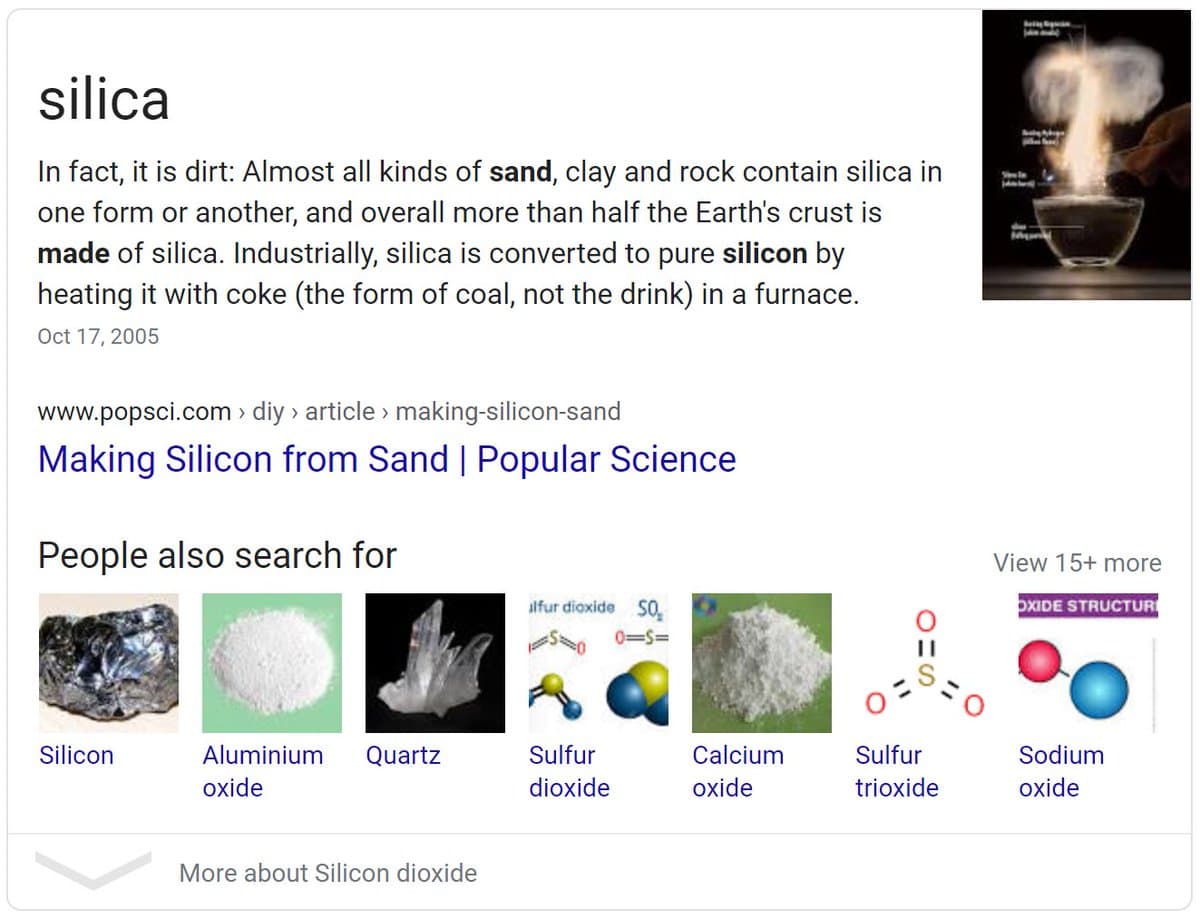
Task: Select the Quartz text link
Action: point(403,755)
